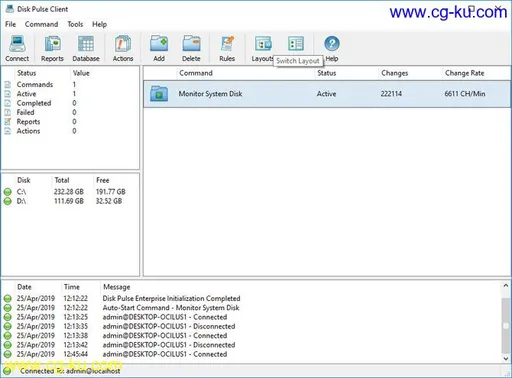The height and width of the screenshot is (378, 512).
Task: Click the Disk Pulse Client title icon
Action: click(10, 9)
